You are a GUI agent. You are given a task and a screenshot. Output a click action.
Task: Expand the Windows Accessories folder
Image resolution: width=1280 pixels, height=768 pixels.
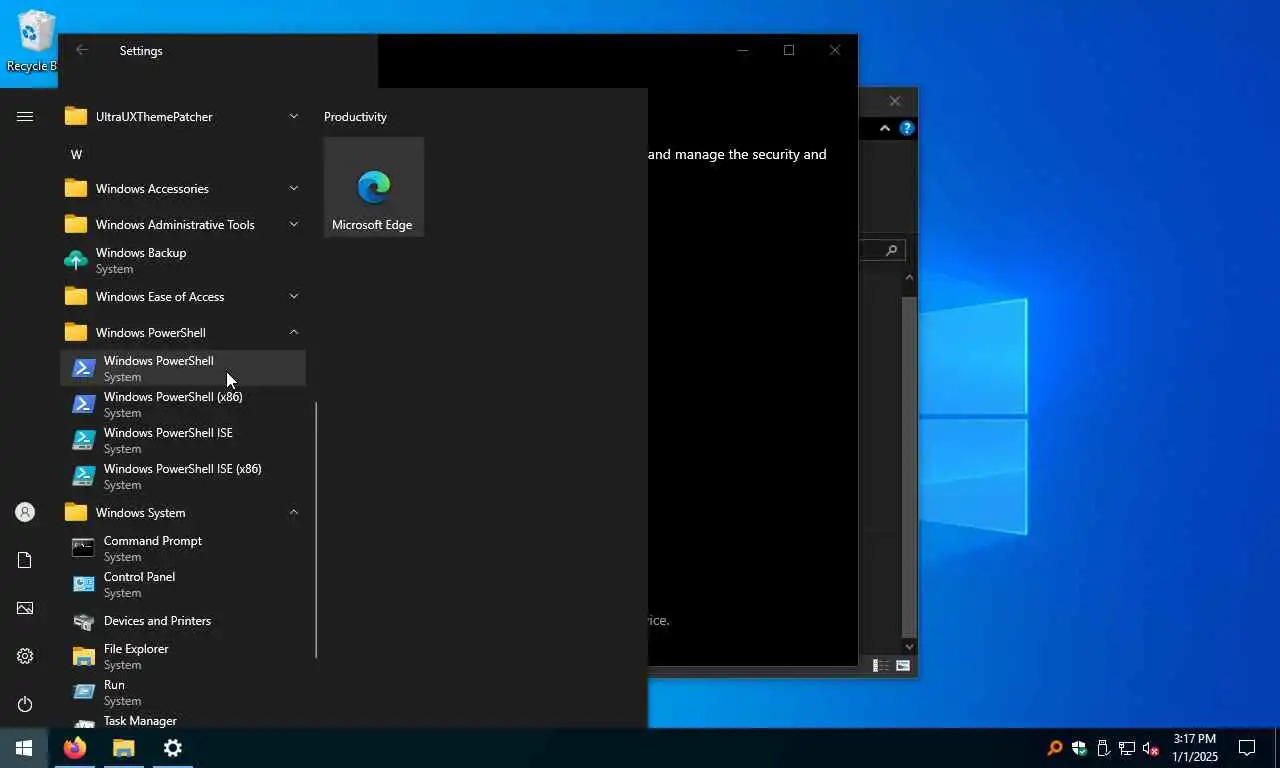183,188
